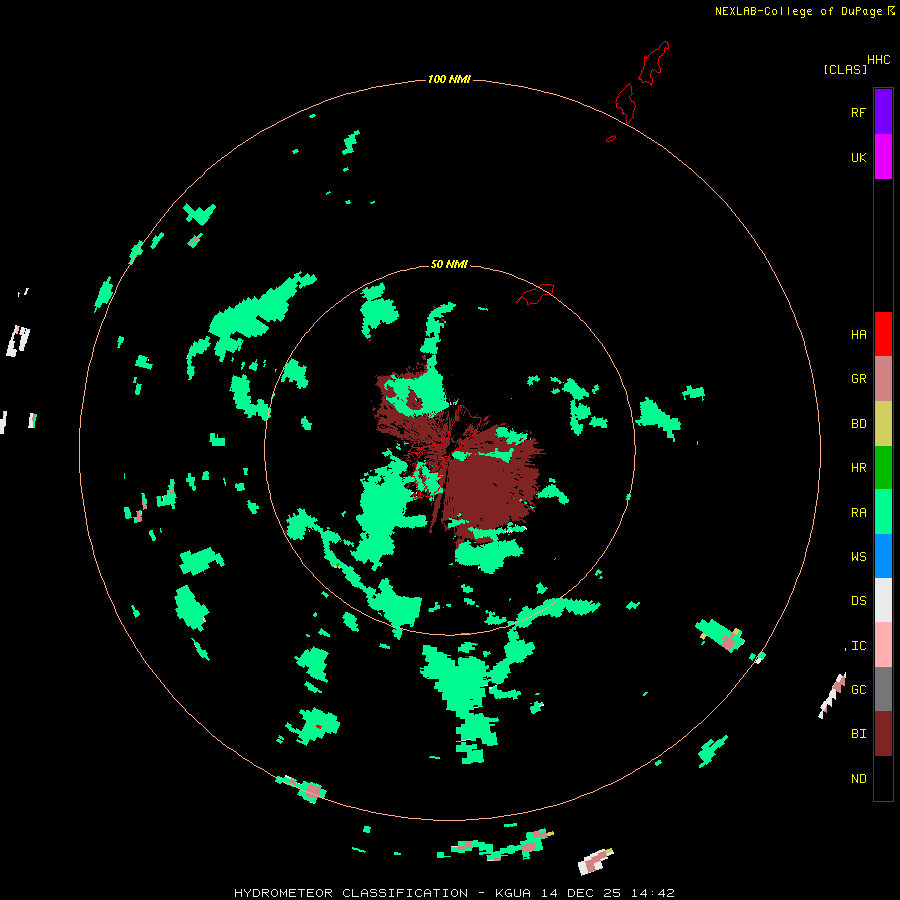Click the GR graupel color swatch
The image size is (900, 900).
tap(883, 379)
